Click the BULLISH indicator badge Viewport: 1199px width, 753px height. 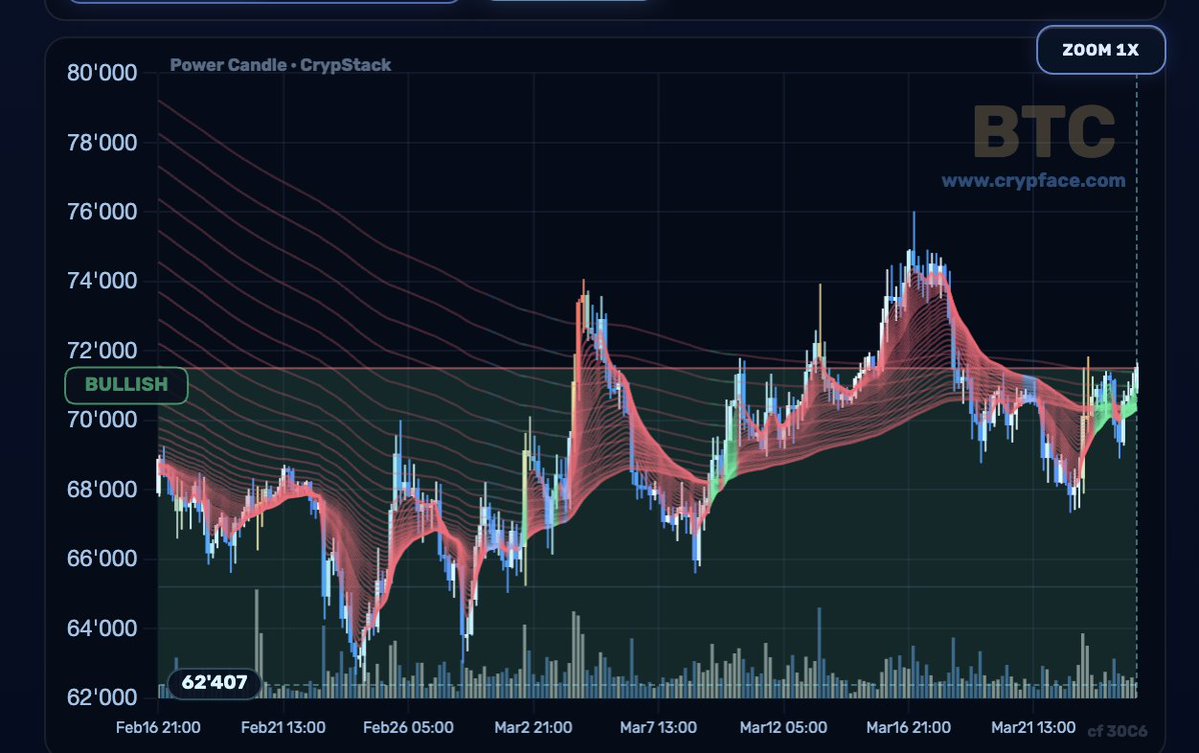pyautogui.click(x=126, y=385)
